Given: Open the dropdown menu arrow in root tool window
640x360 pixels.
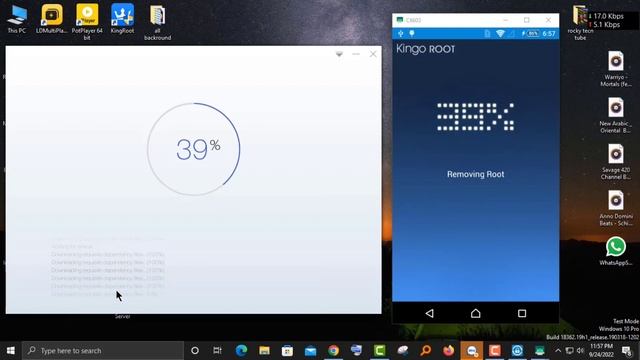Looking at the screenshot, I should pyautogui.click(x=339, y=54).
